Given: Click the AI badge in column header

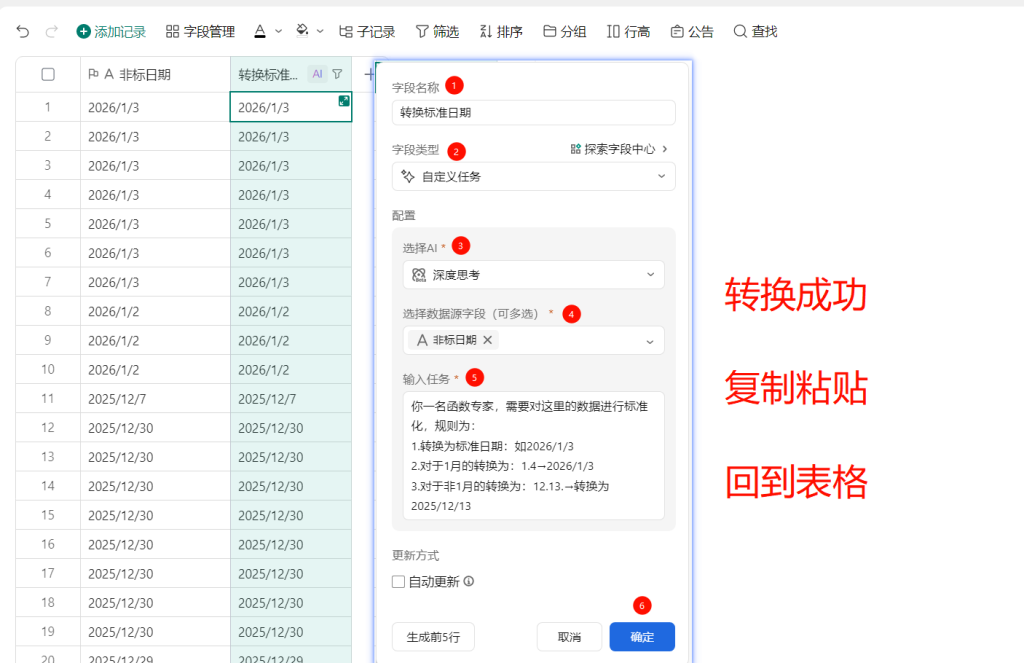Looking at the screenshot, I should point(317,74).
